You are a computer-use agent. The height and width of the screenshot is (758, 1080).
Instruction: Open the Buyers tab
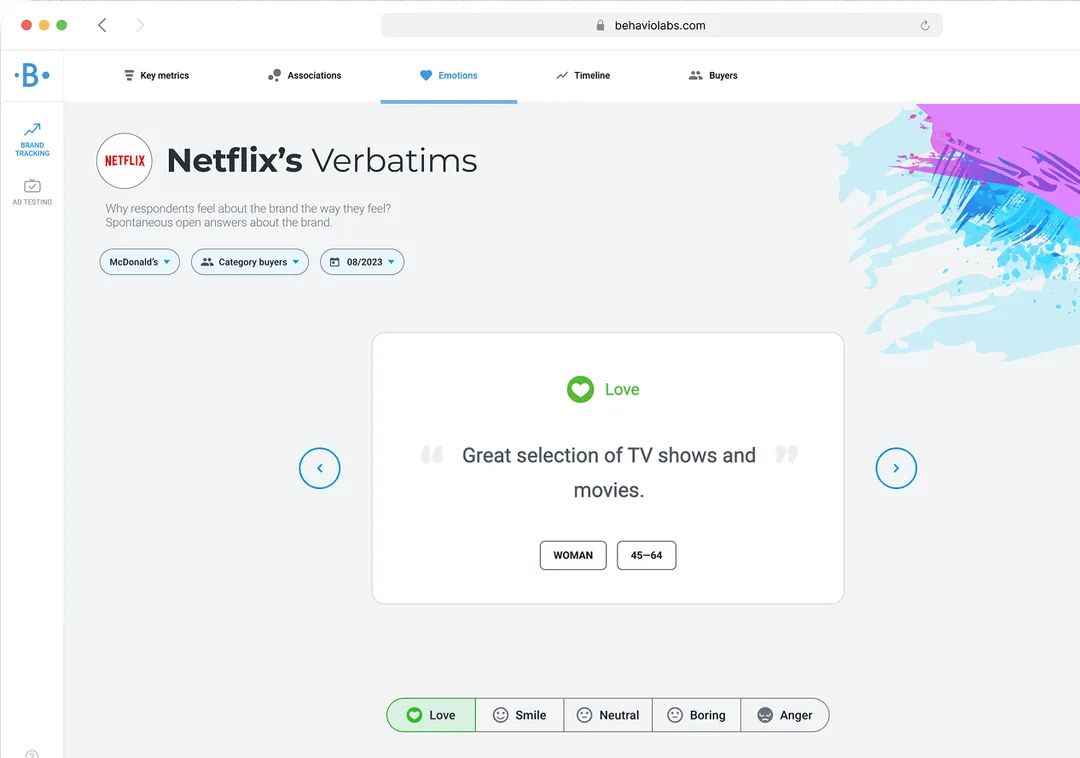[x=714, y=76]
